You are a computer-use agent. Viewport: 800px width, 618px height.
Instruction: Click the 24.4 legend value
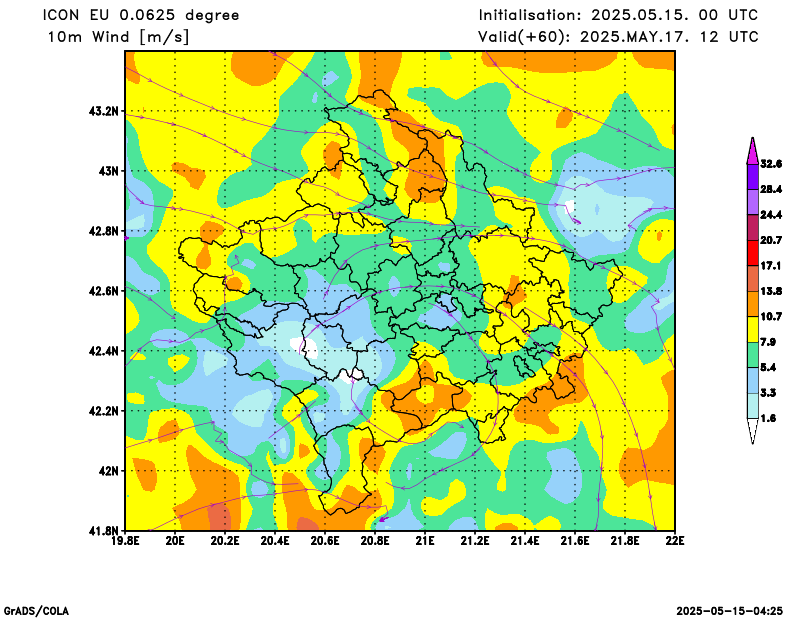click(771, 215)
